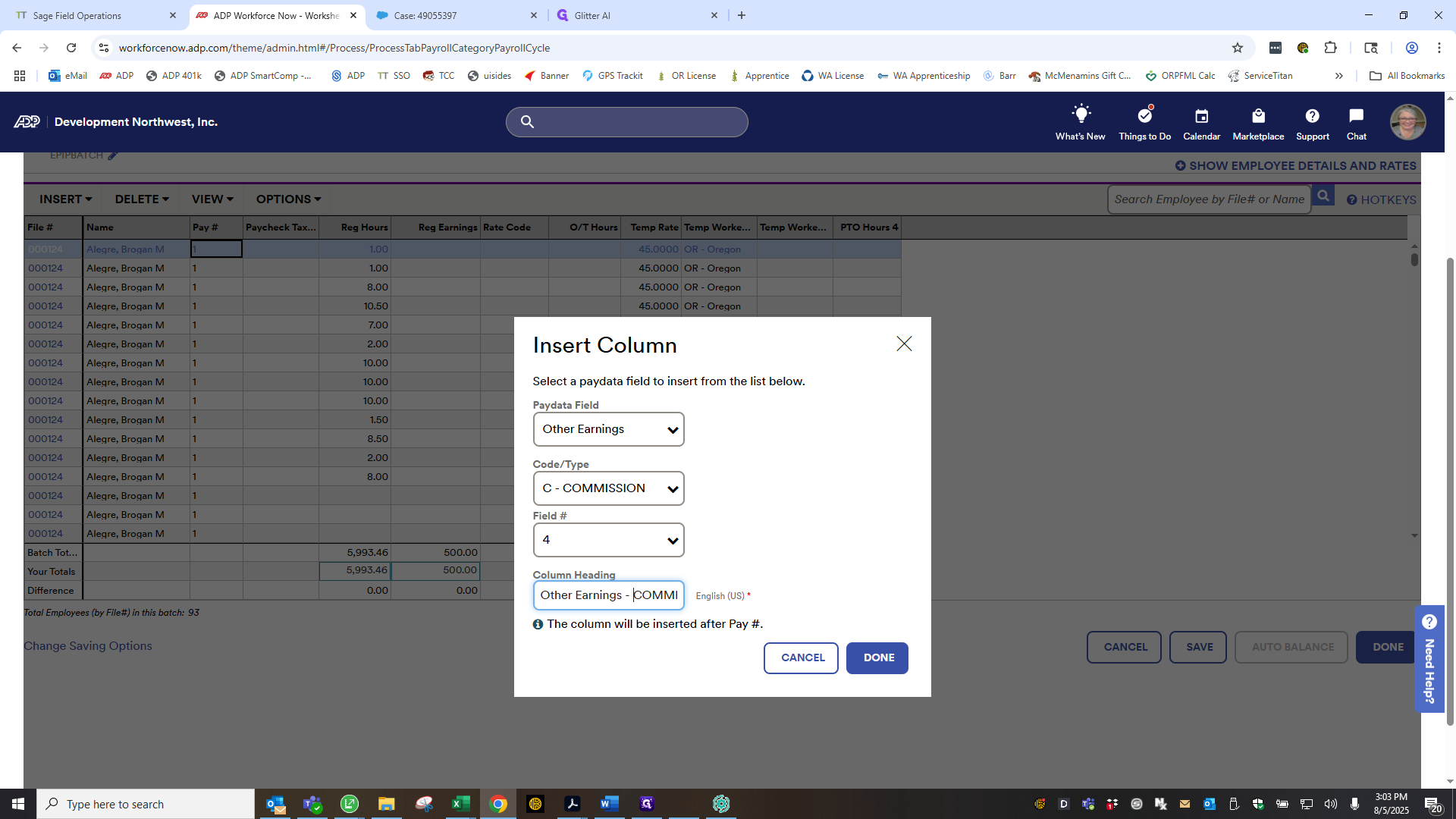The width and height of the screenshot is (1456, 819).
Task: Click Show Employee Details and Rates
Action: pyautogui.click(x=1295, y=165)
